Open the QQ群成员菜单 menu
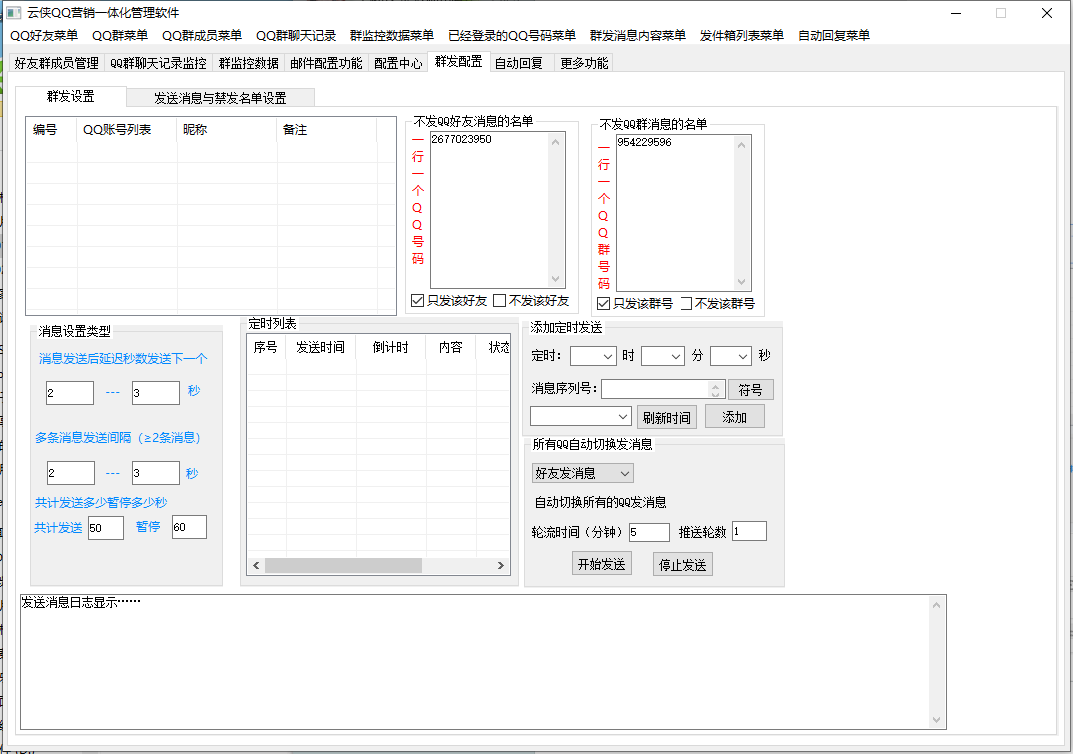The image size is (1073, 754). [202, 36]
